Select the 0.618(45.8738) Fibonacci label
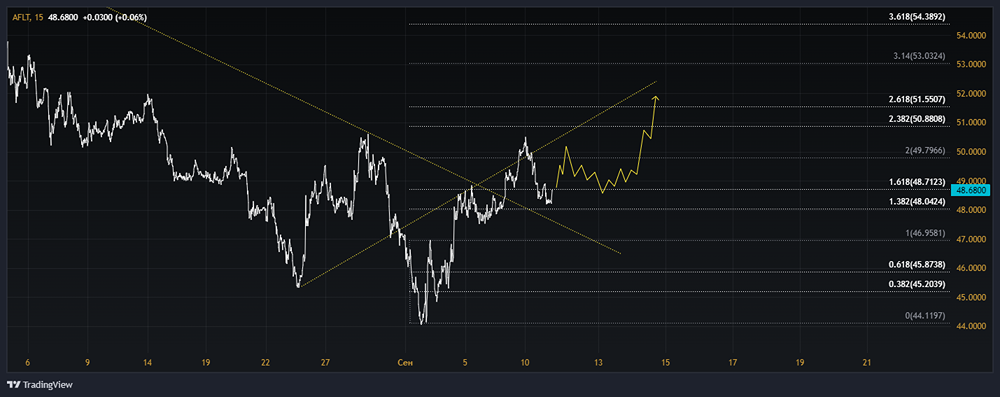 click(x=916, y=264)
